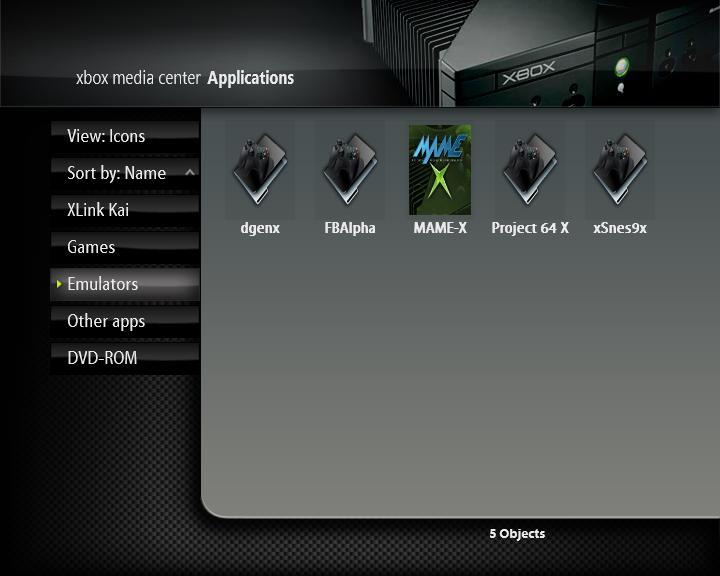Click the Applications header title
The width and height of the screenshot is (720, 576).
pos(251,78)
